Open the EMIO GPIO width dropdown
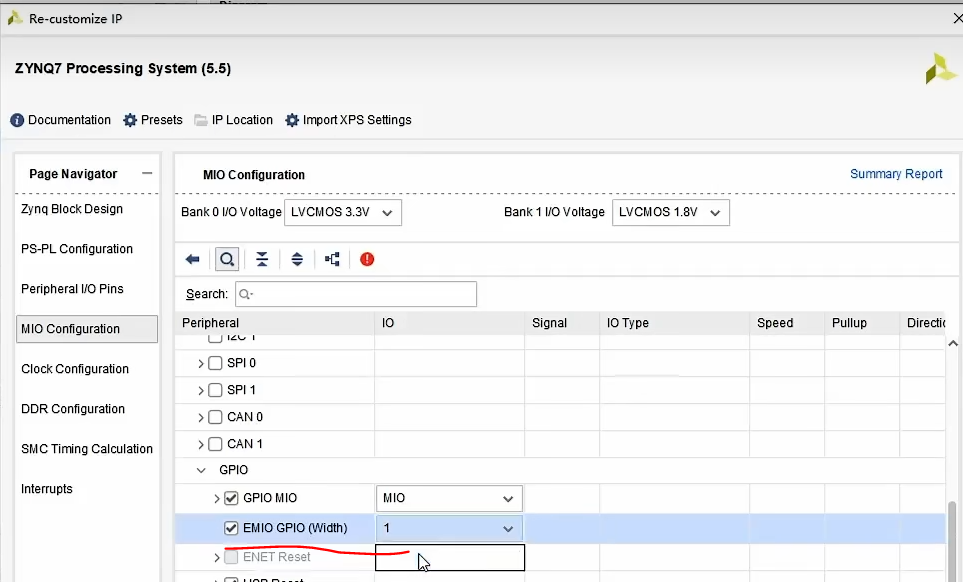 [449, 528]
